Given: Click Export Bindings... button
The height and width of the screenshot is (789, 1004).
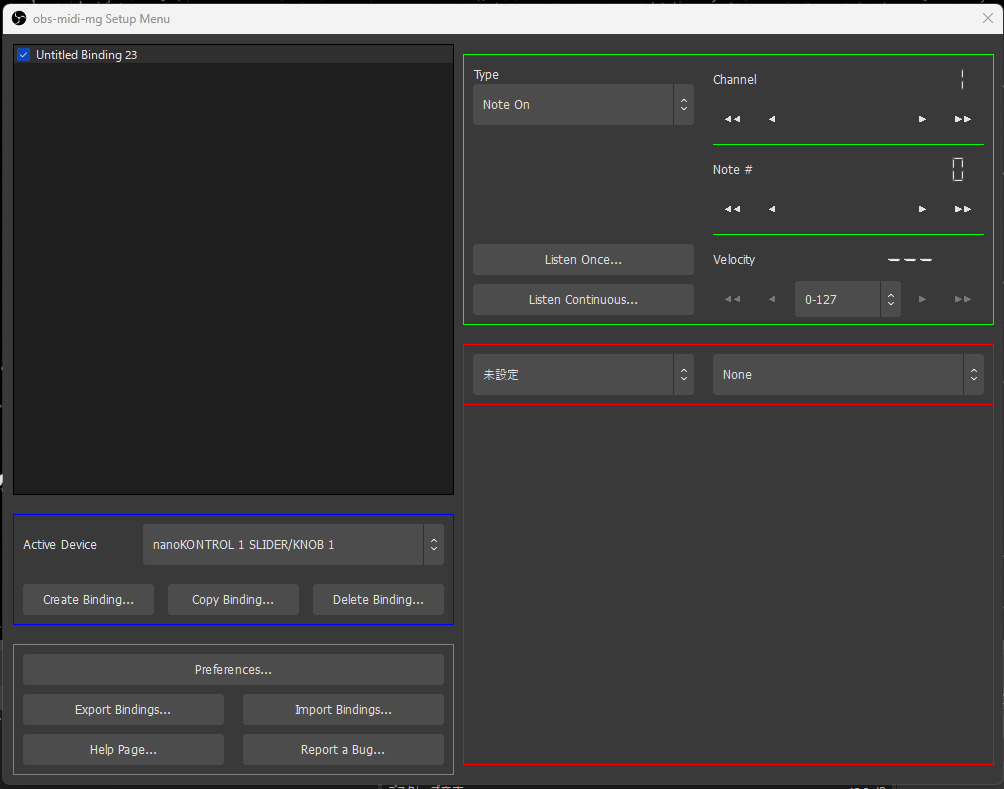Looking at the screenshot, I should pos(123,710).
